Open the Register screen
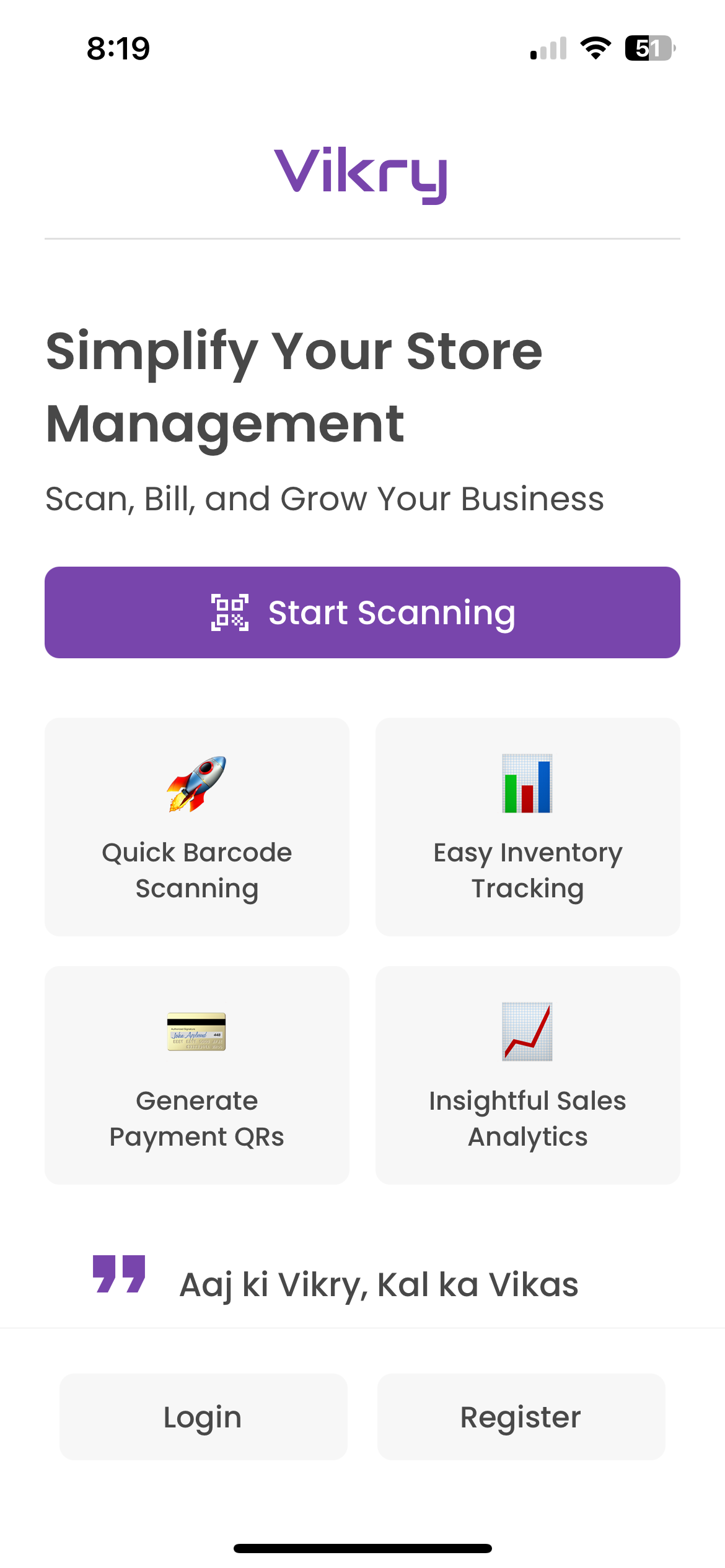The height and width of the screenshot is (1568, 725). tap(521, 1417)
